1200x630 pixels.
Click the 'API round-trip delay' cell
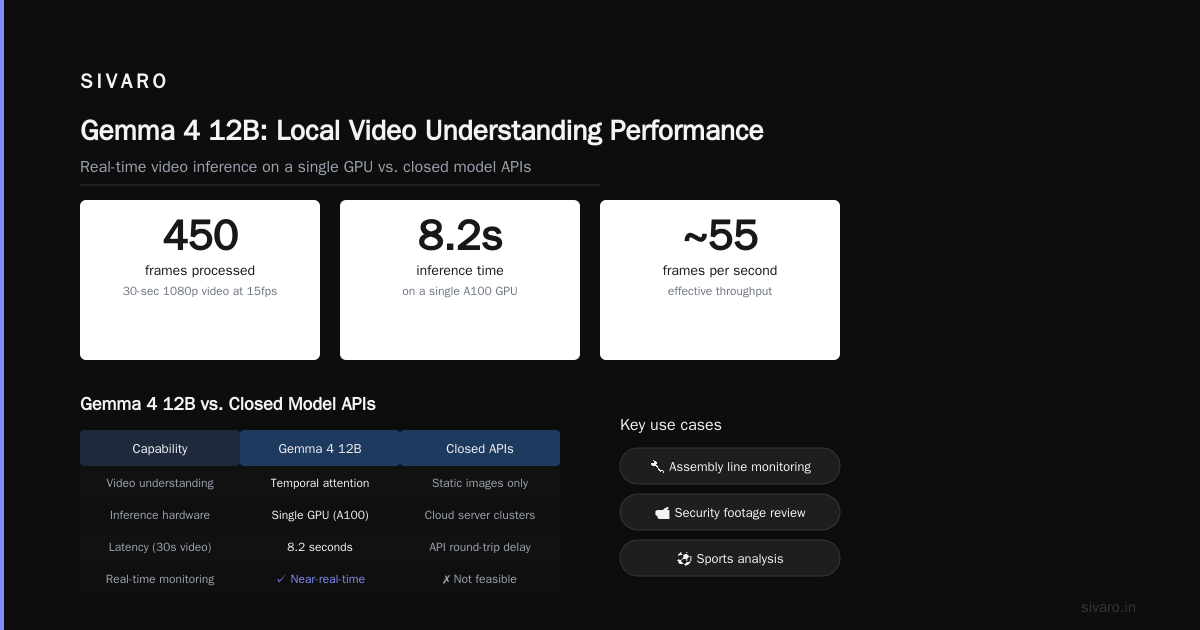point(480,547)
